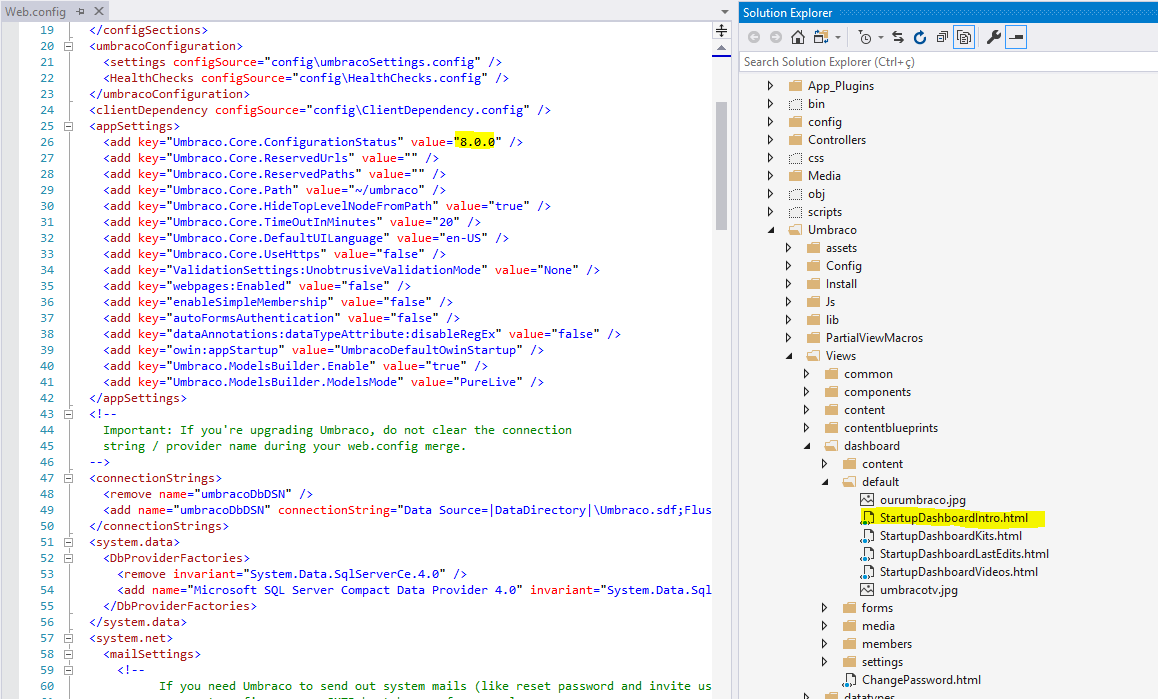Collapse connectionStrings outline at line 47
This screenshot has width=1158, height=699.
point(68,478)
